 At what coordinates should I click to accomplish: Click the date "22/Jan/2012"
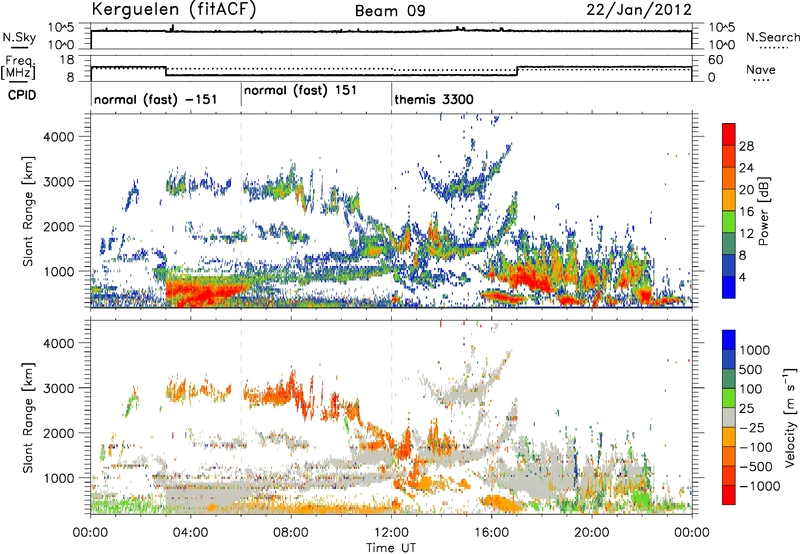tap(639, 10)
